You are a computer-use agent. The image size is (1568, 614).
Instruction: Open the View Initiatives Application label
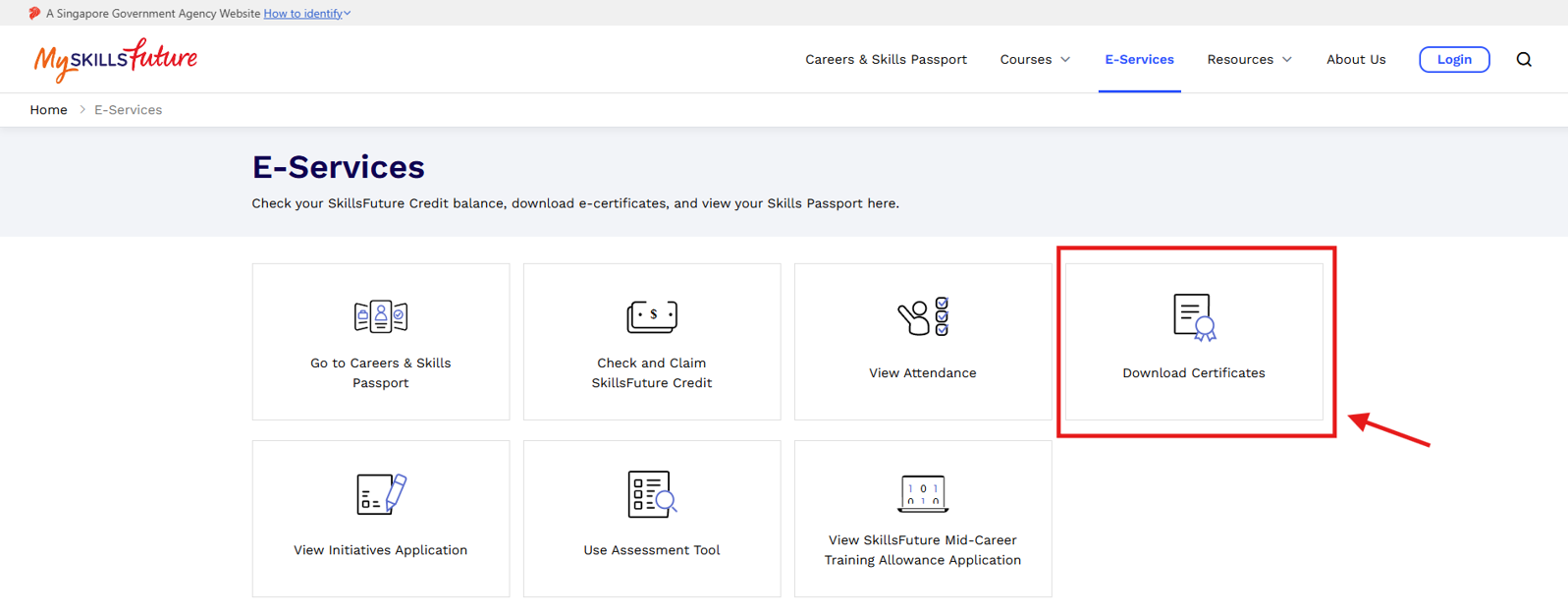pyautogui.click(x=381, y=550)
